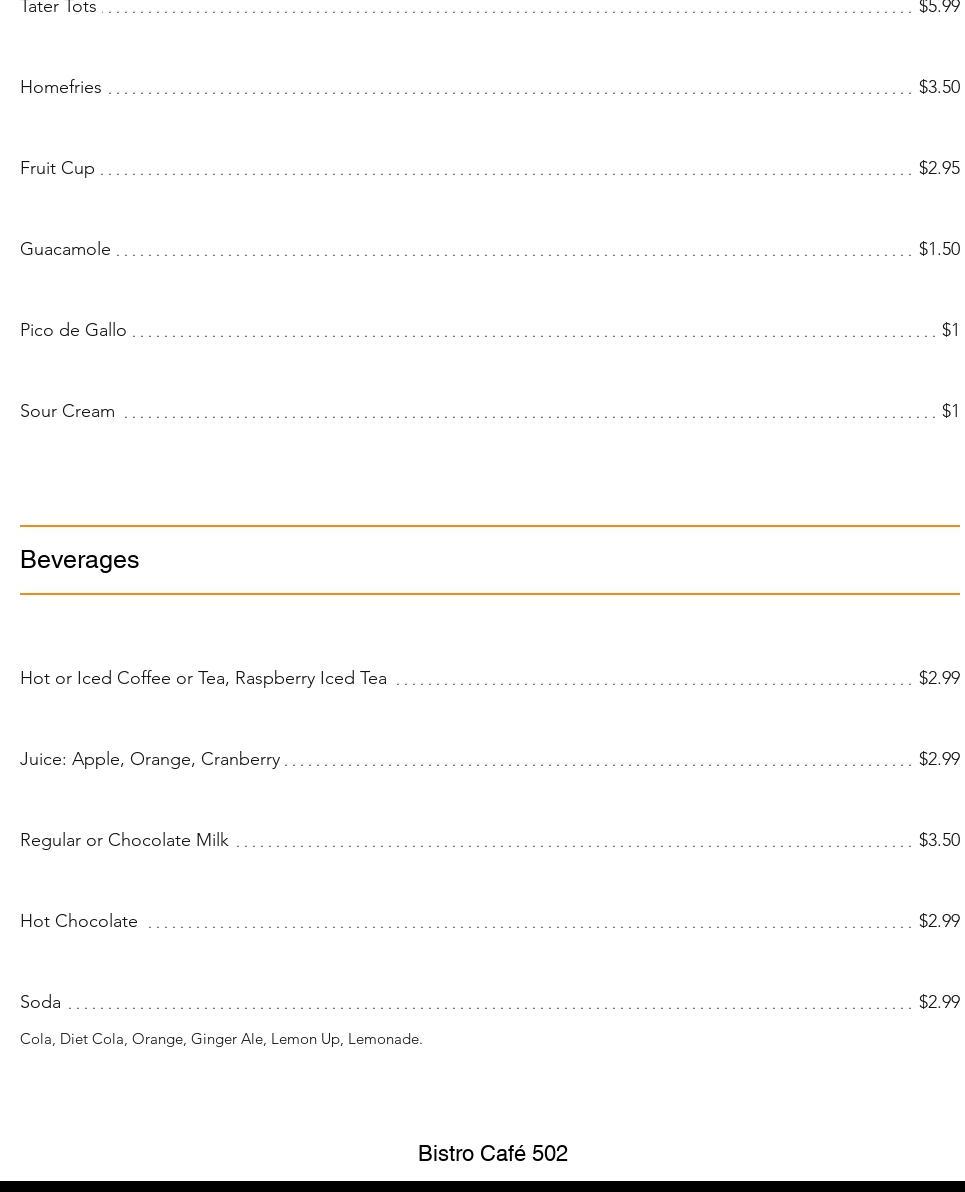Click the Juice: Apple, Orange, Cranberry item
The width and height of the screenshot is (965, 1192).
[150, 760]
